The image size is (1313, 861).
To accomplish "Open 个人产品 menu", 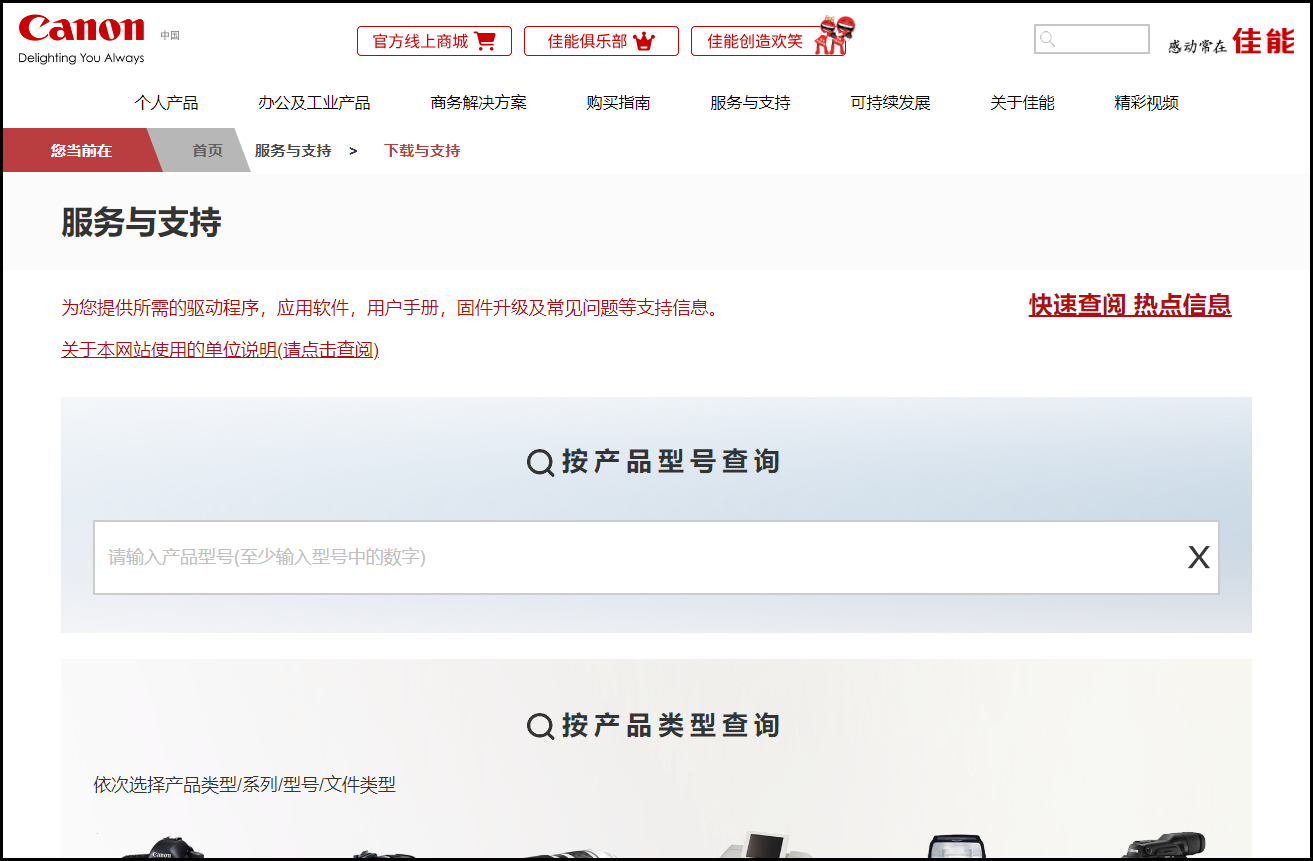I will (x=167, y=103).
